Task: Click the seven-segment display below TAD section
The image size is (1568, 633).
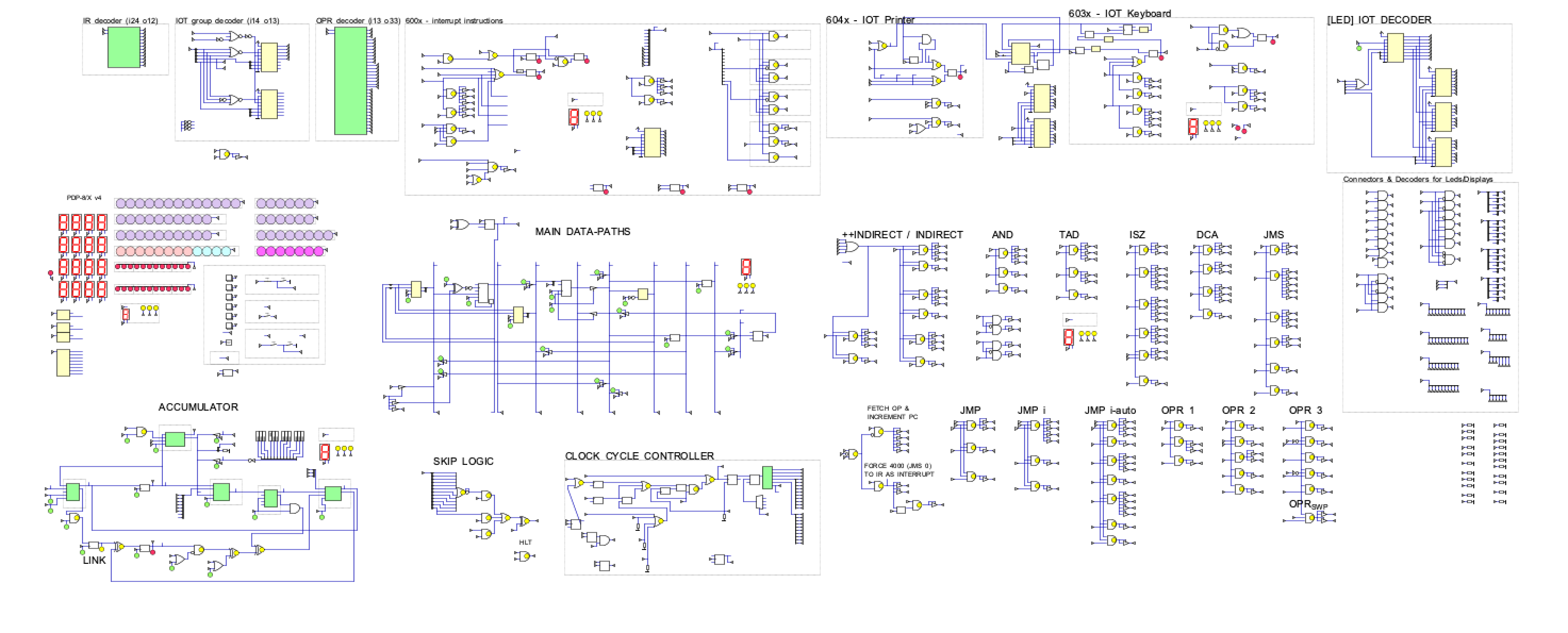Action: (1068, 337)
